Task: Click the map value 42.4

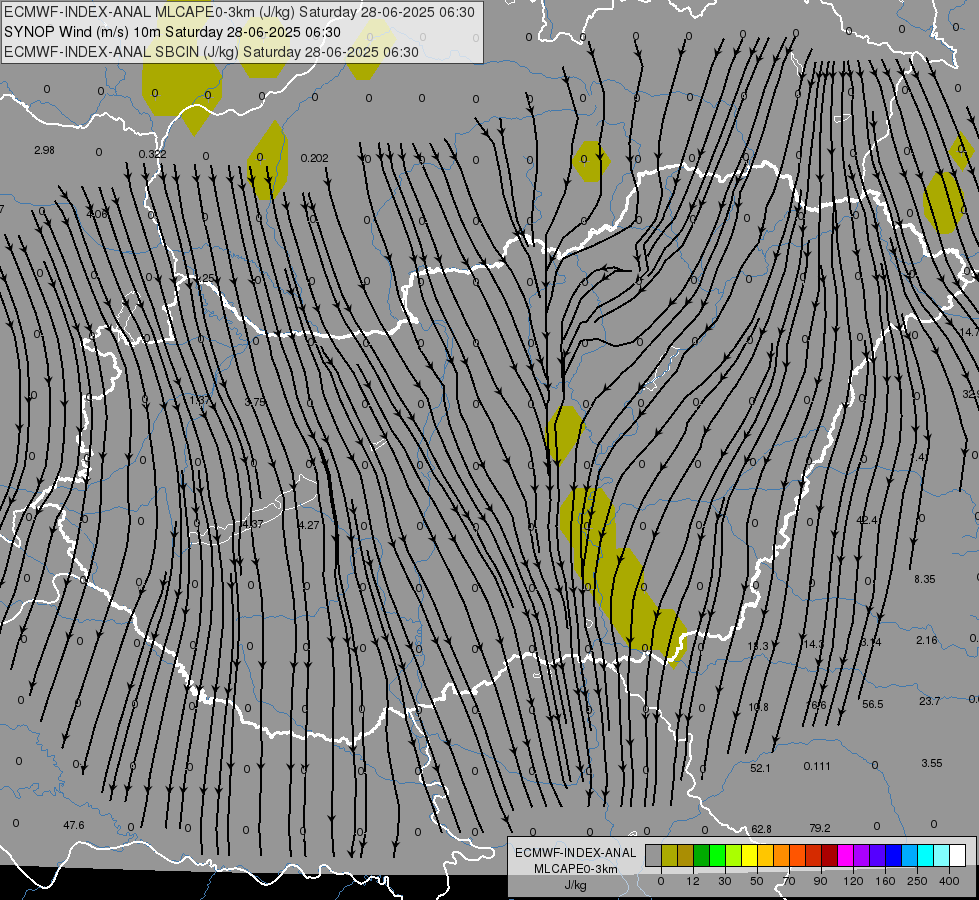Action: pos(867,520)
